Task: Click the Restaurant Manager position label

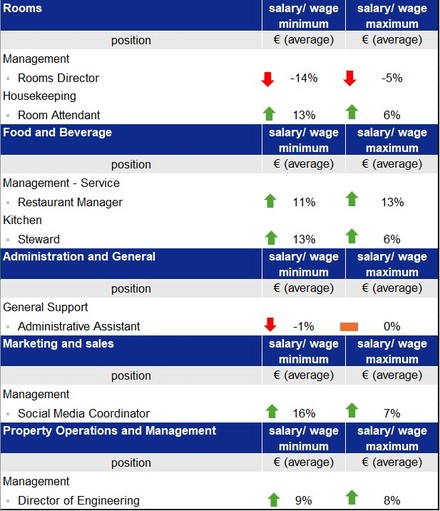Action: pos(70,202)
